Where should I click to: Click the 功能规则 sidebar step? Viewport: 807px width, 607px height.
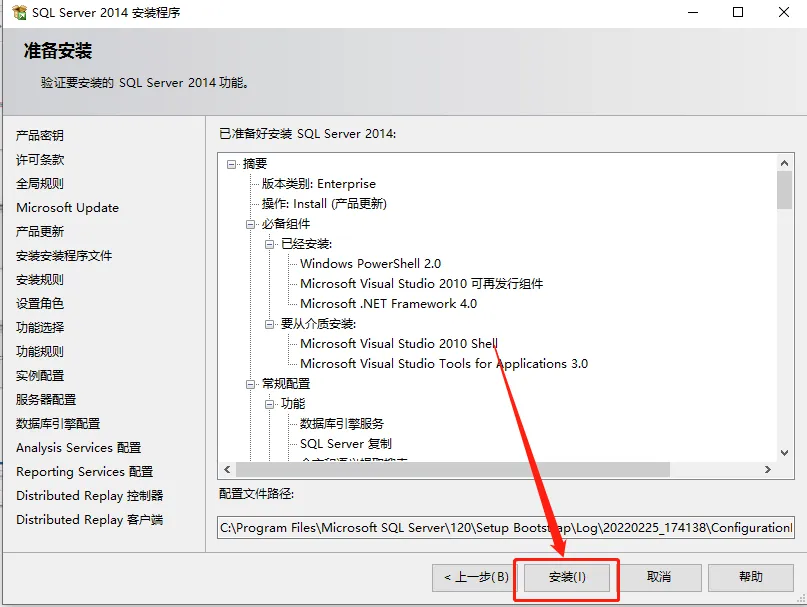click(40, 352)
